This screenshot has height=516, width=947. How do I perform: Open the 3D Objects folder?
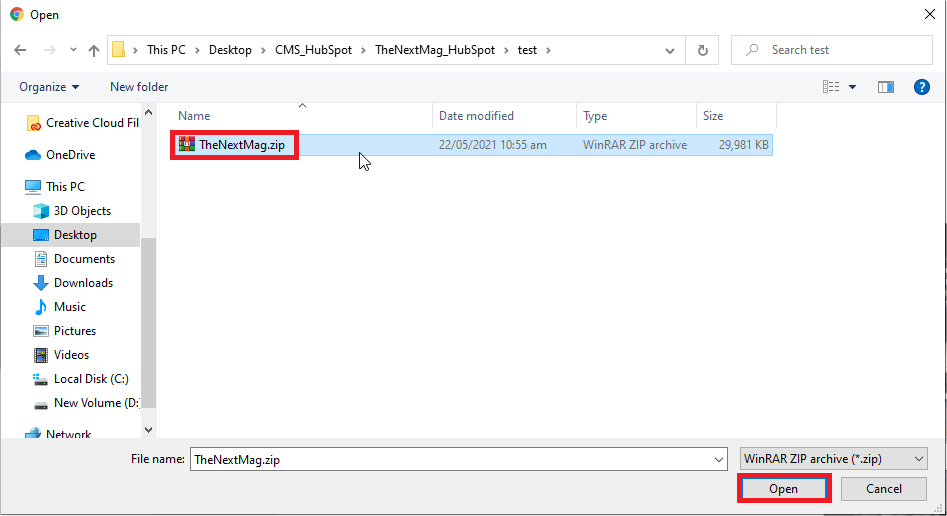[x=82, y=211]
